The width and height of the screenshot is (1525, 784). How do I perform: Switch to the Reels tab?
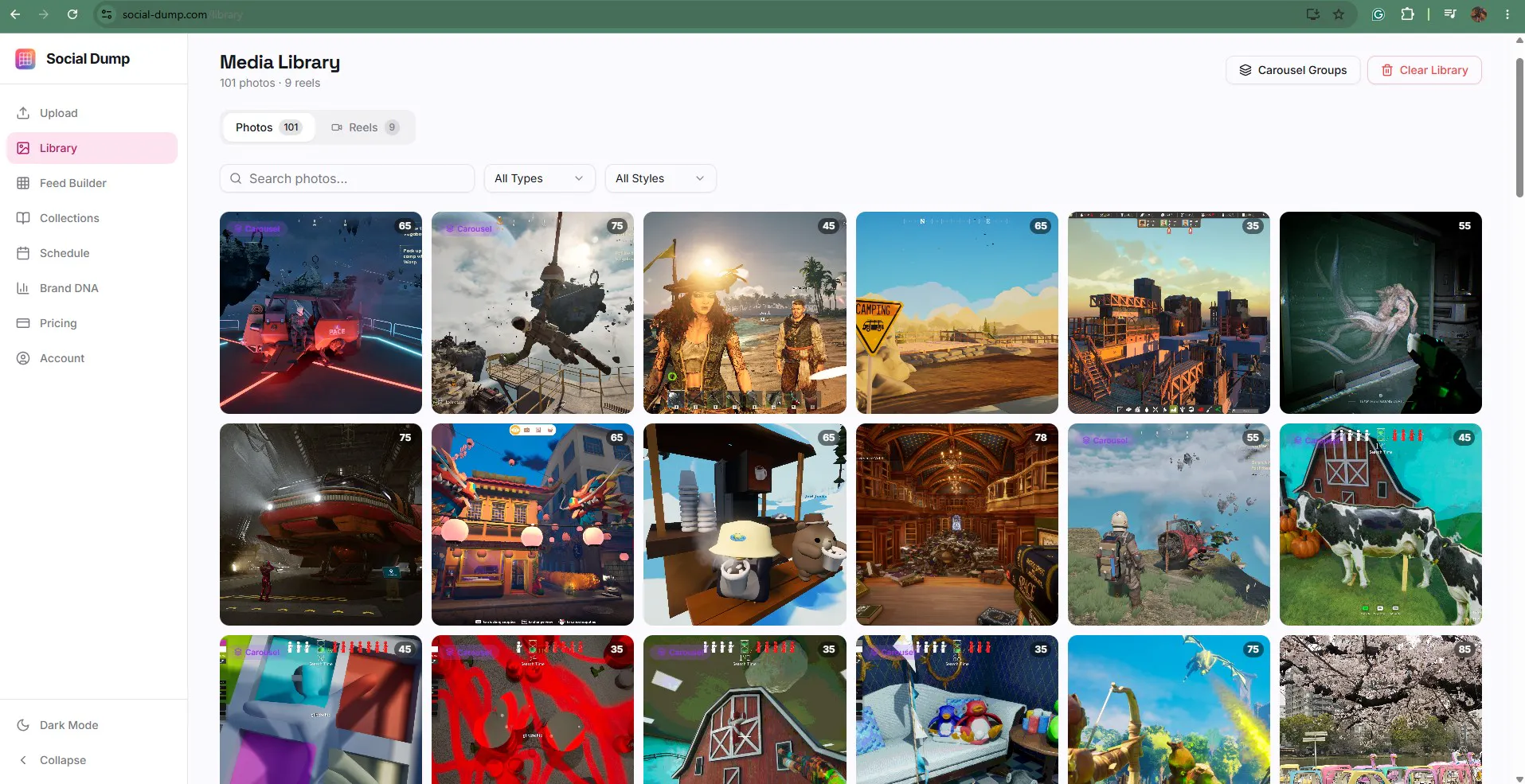(365, 127)
